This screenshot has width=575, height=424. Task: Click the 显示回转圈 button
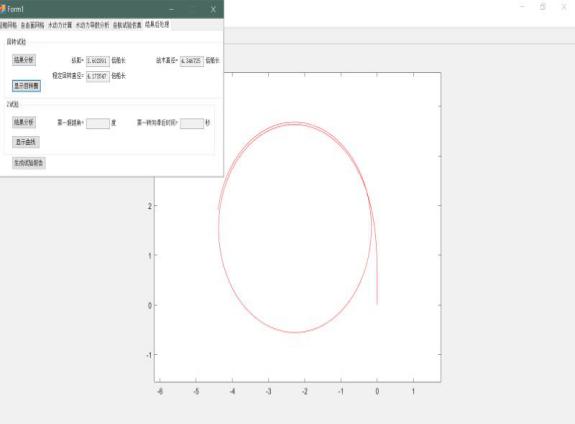point(26,86)
